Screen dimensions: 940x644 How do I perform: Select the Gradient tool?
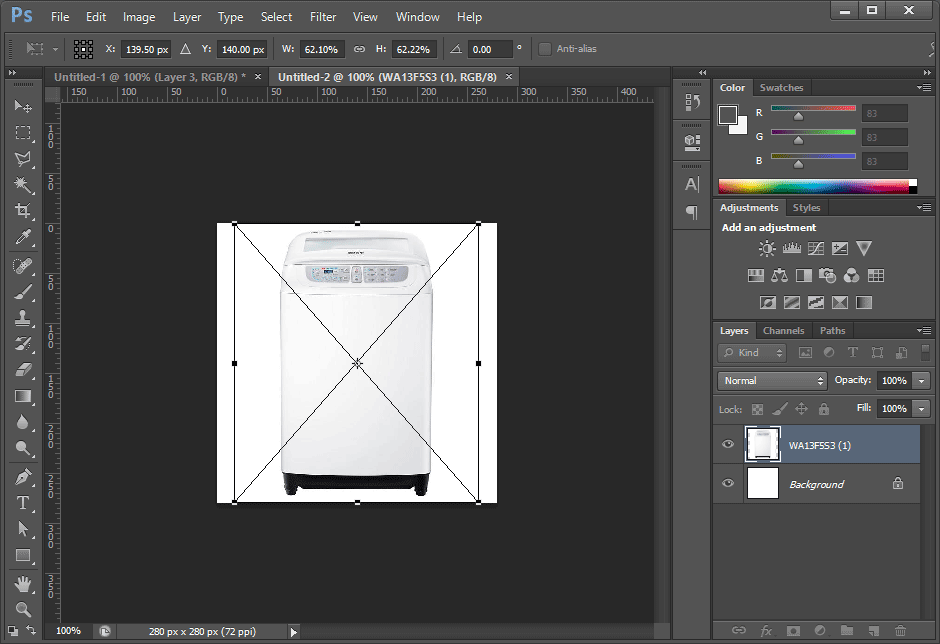coord(24,396)
